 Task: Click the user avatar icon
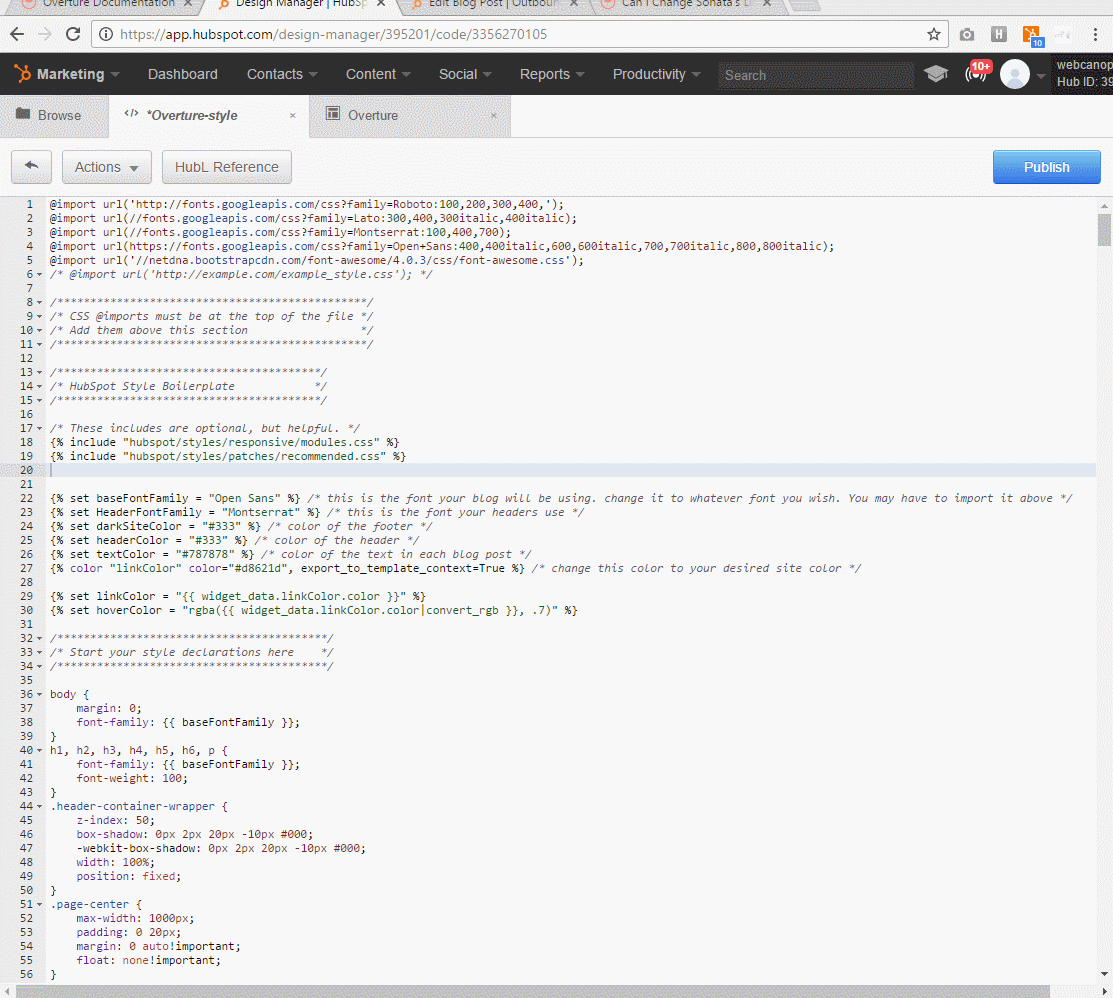pos(1014,74)
